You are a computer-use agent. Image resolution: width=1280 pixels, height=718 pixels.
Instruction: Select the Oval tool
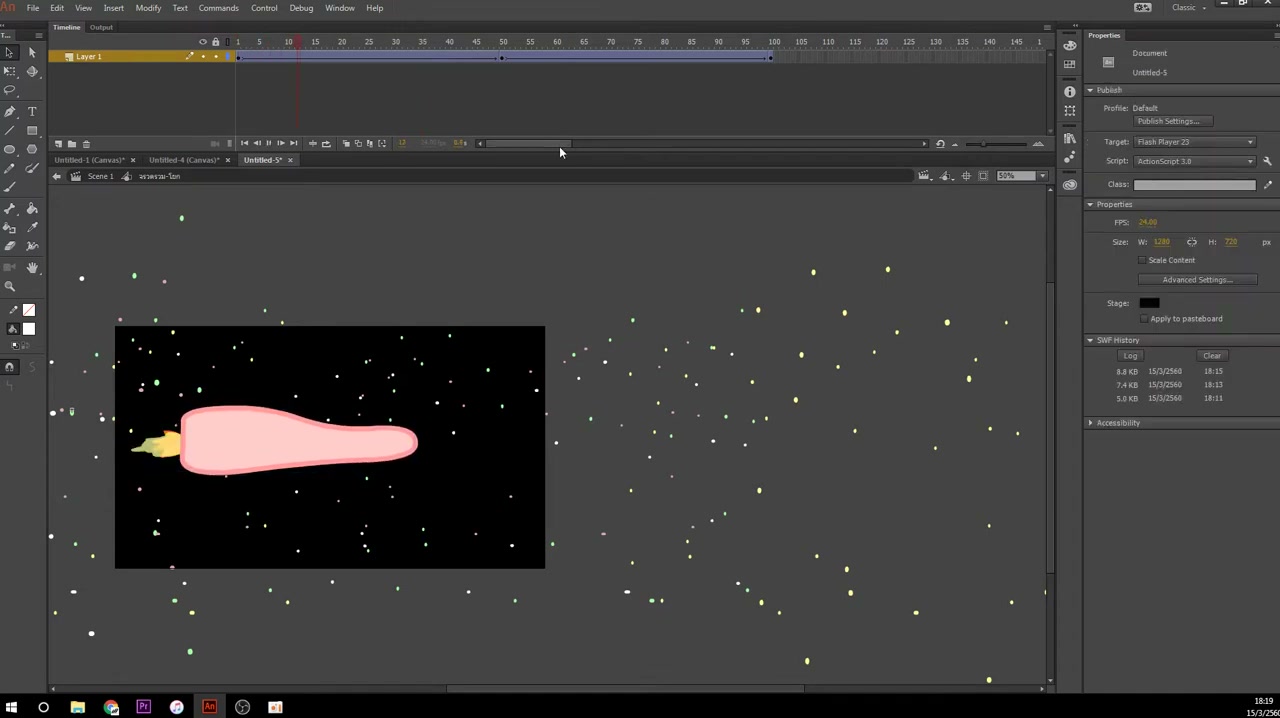click(10, 149)
